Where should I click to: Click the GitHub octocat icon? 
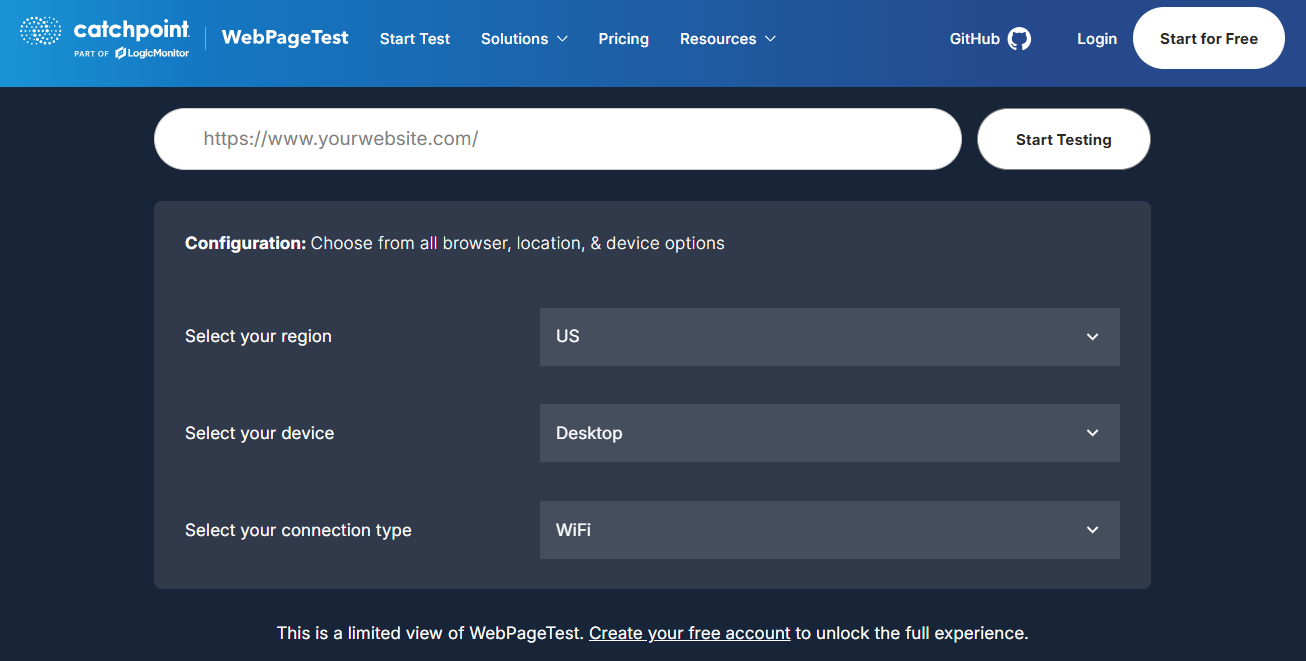pos(1019,39)
